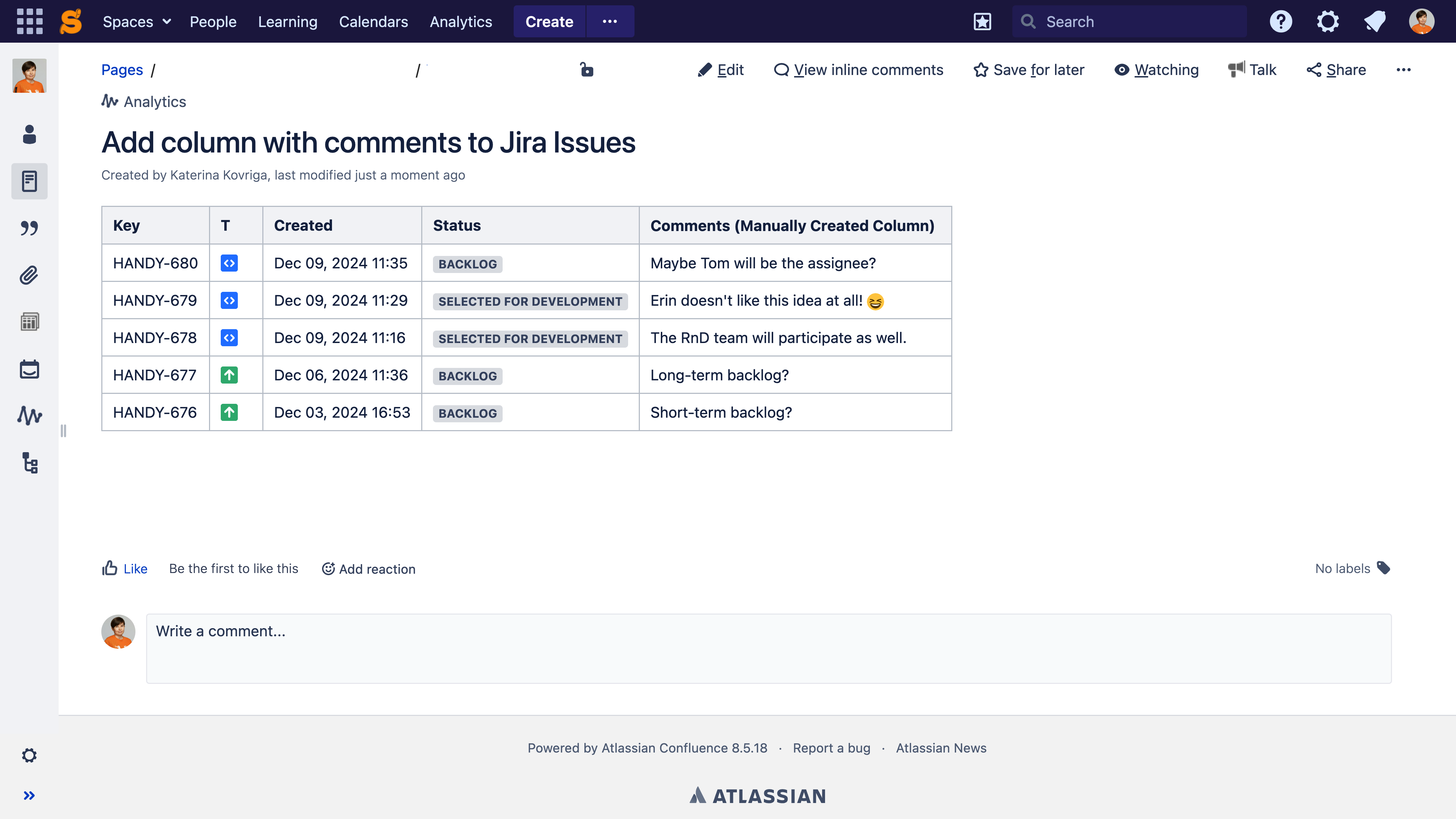Click the blue issue type icon for HANDY-680

click(229, 263)
